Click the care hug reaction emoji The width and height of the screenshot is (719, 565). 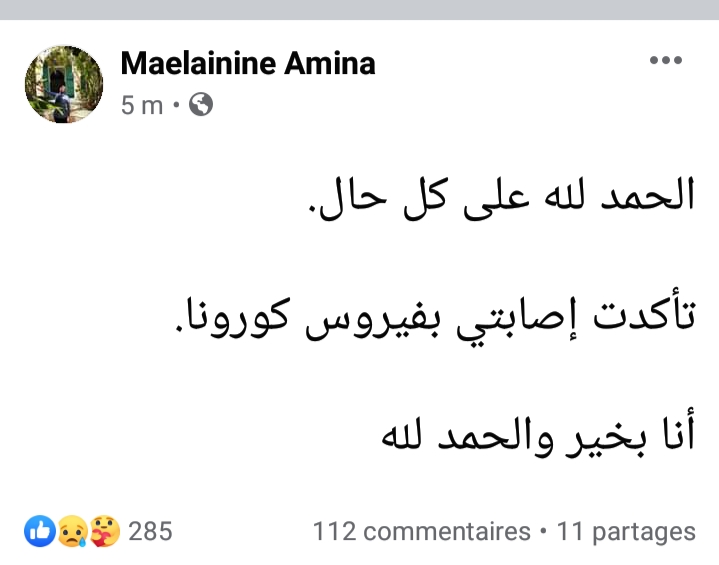pyautogui.click(x=102, y=530)
